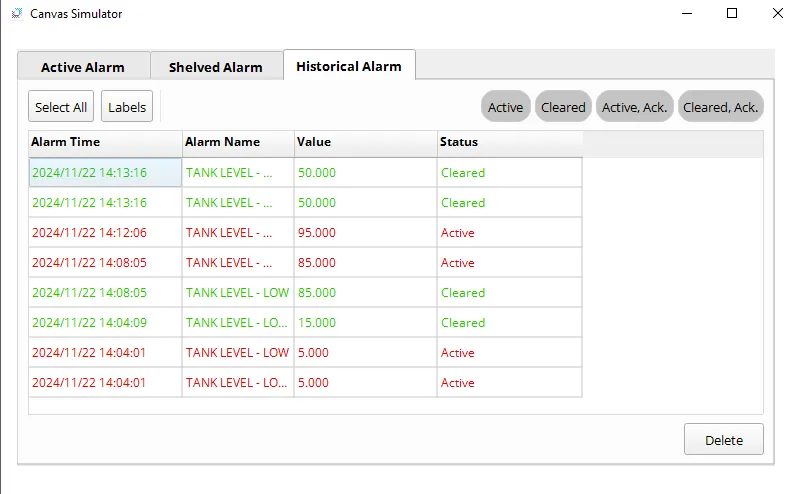Screen dimensions: 799x494
Task: Click the Delete button
Action: tap(723, 440)
